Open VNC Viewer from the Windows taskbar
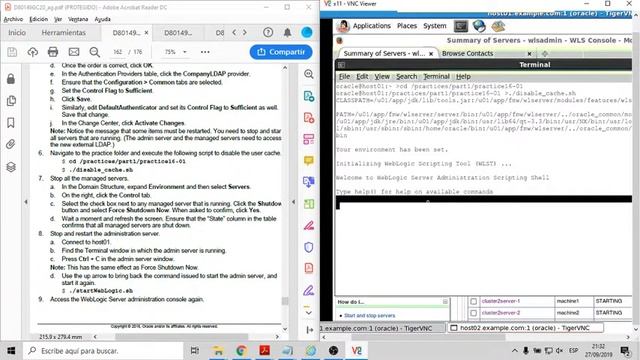Screen dimensions: 640x360 click(x=357, y=351)
